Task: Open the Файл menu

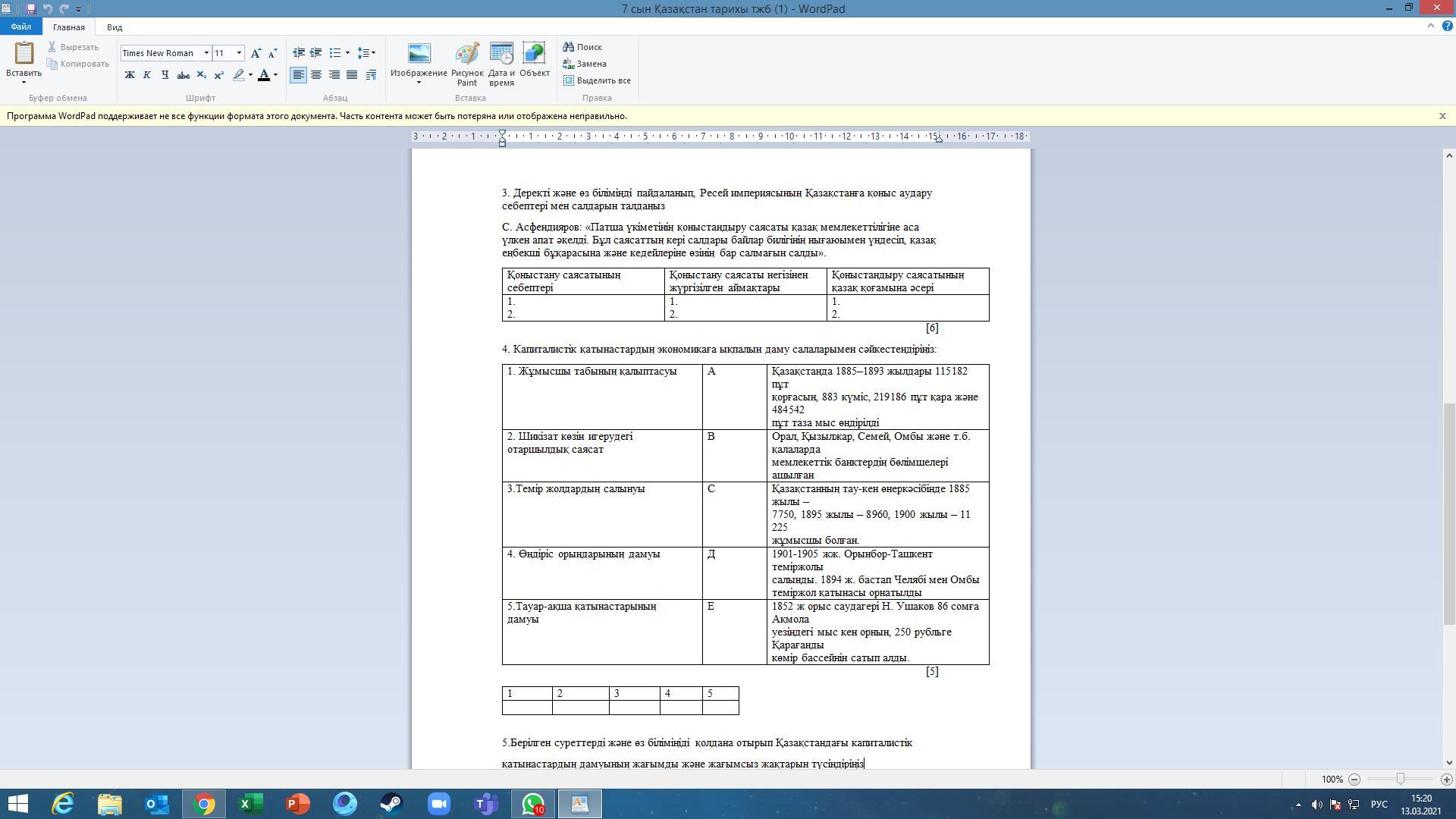Action: click(20, 27)
